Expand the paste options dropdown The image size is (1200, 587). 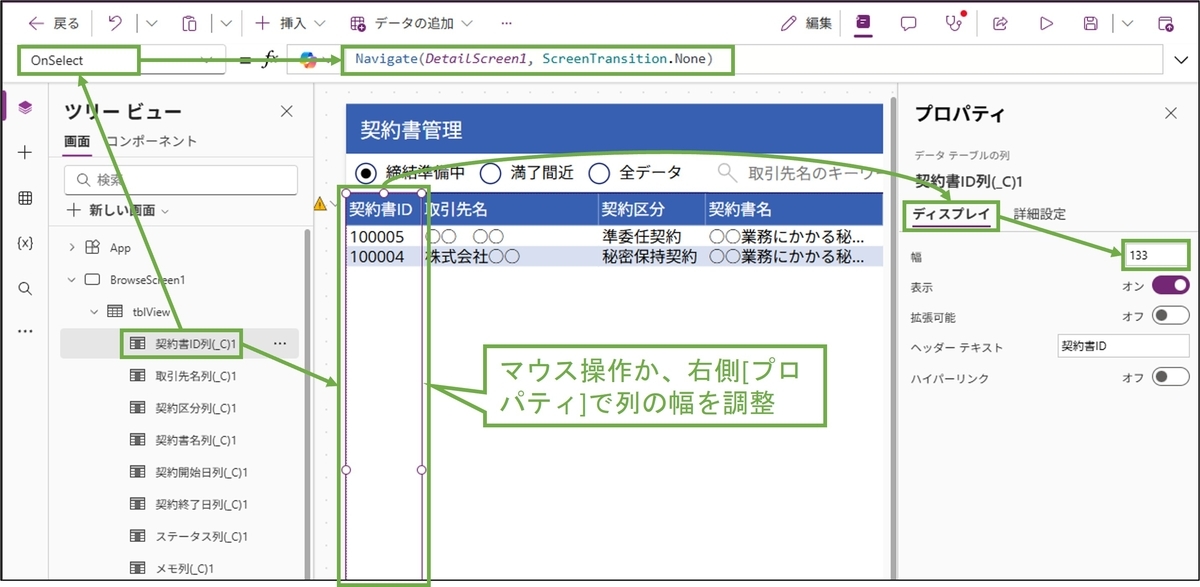pyautogui.click(x=226, y=23)
